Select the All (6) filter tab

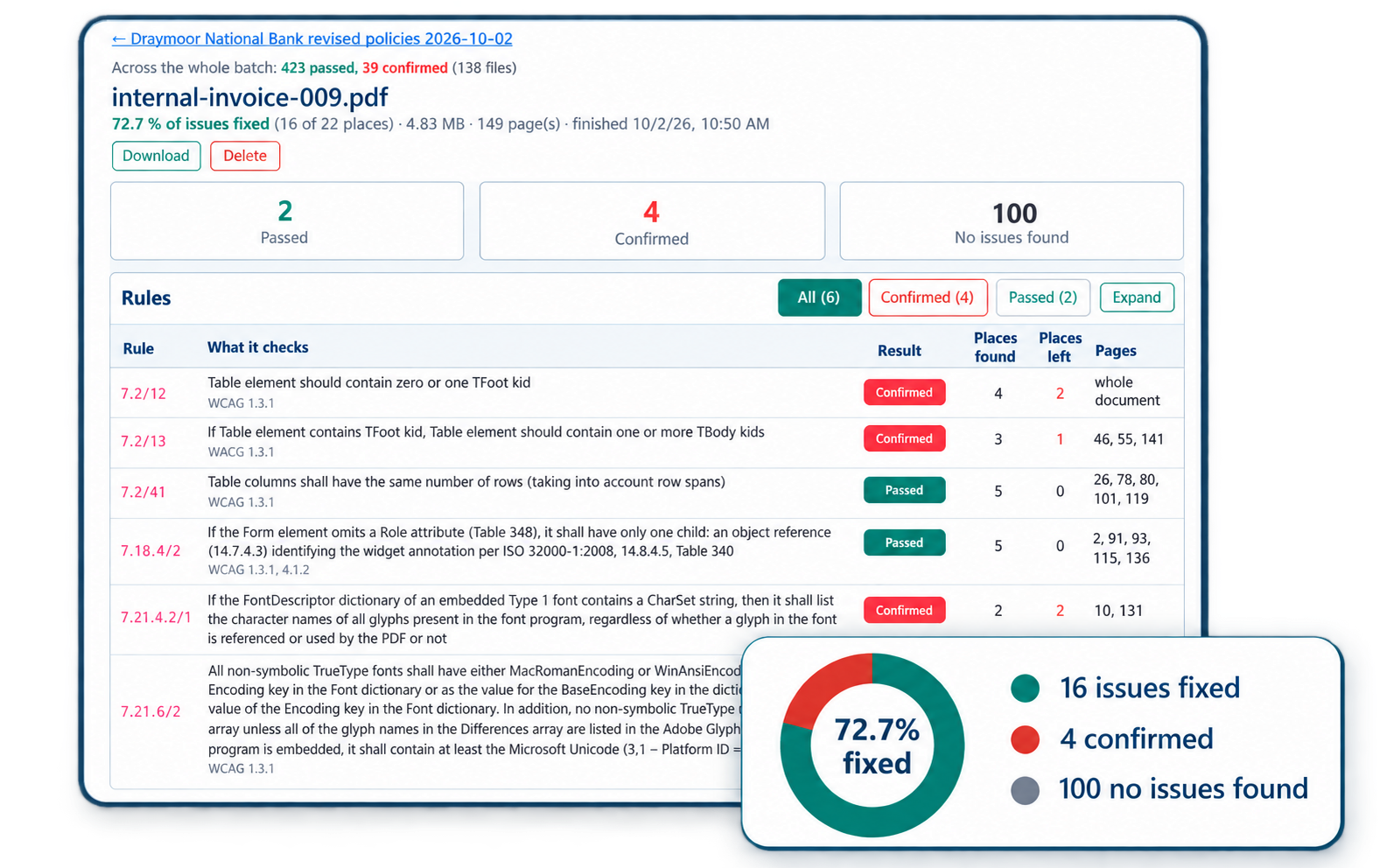coord(819,297)
